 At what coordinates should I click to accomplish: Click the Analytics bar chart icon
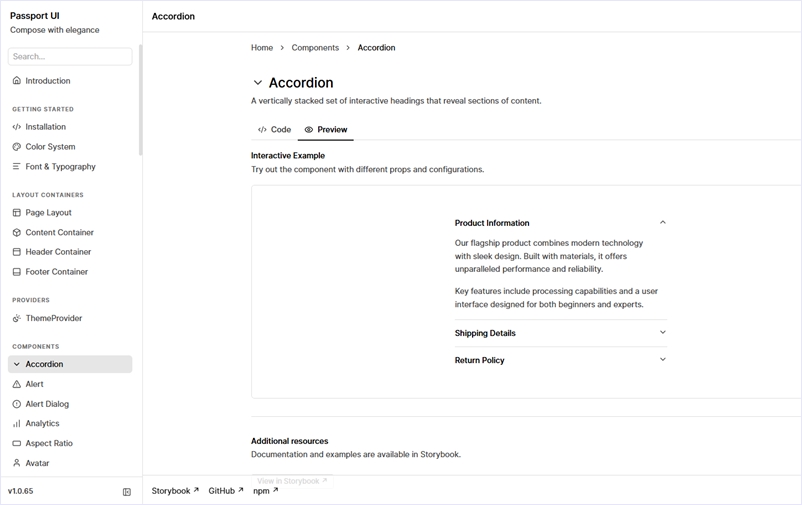click(x=16, y=424)
